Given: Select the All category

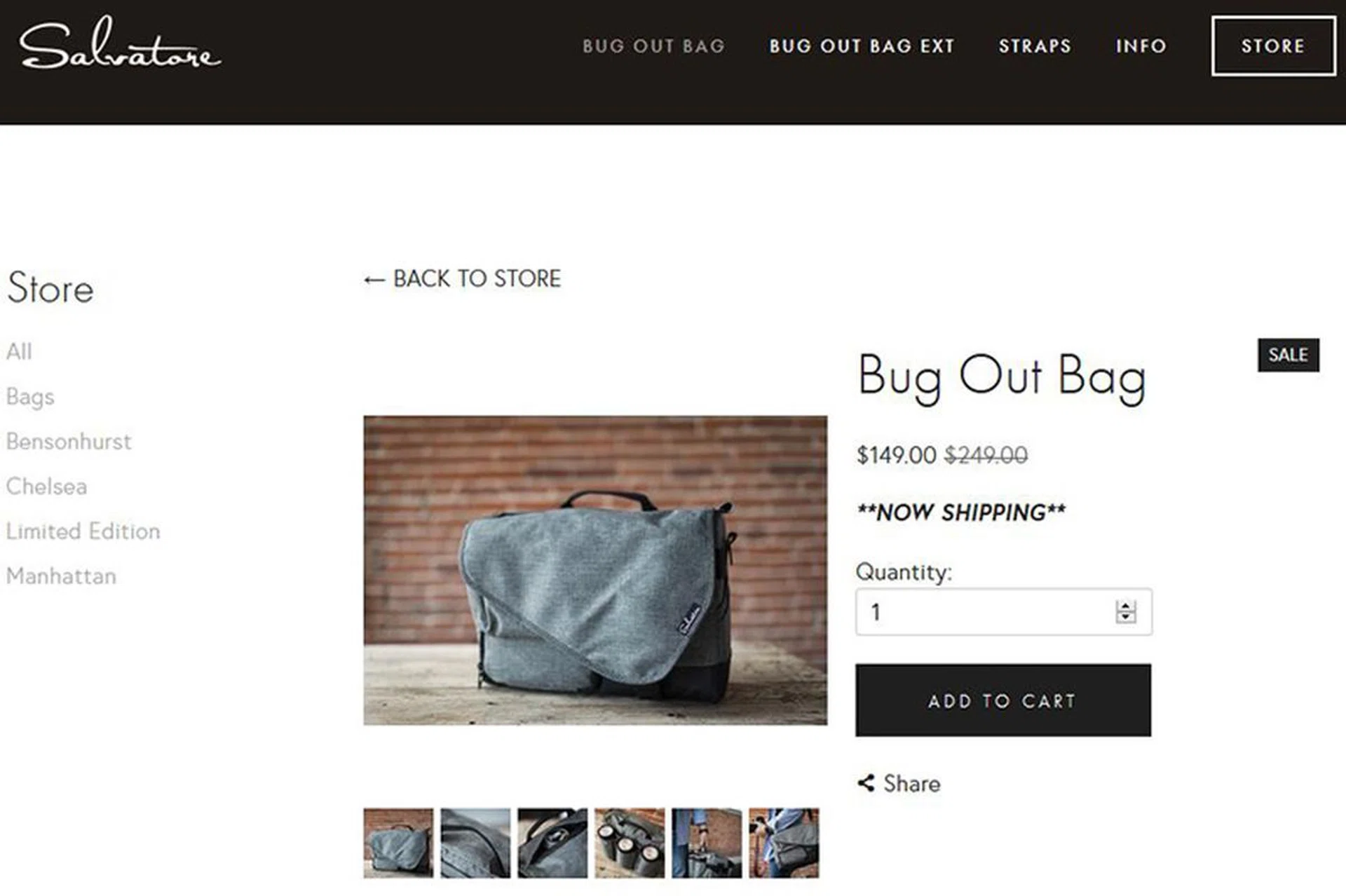Looking at the screenshot, I should coord(19,351).
